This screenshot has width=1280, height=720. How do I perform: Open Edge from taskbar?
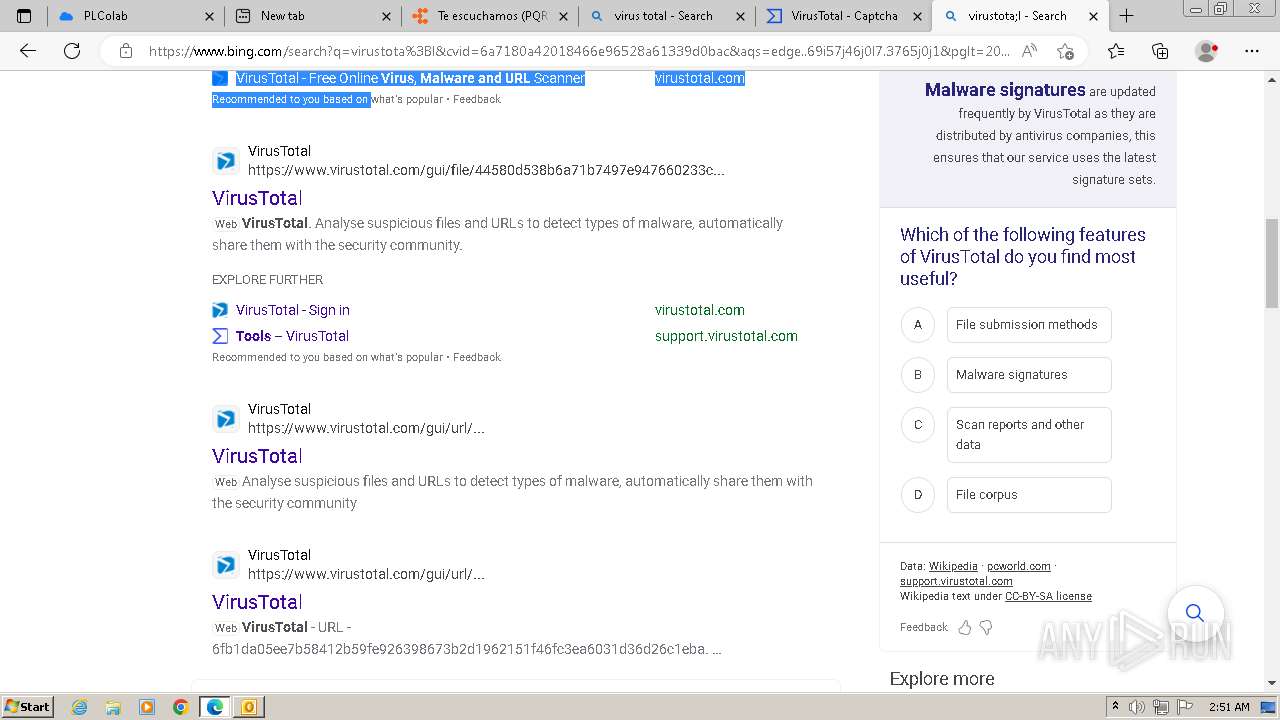(215, 707)
